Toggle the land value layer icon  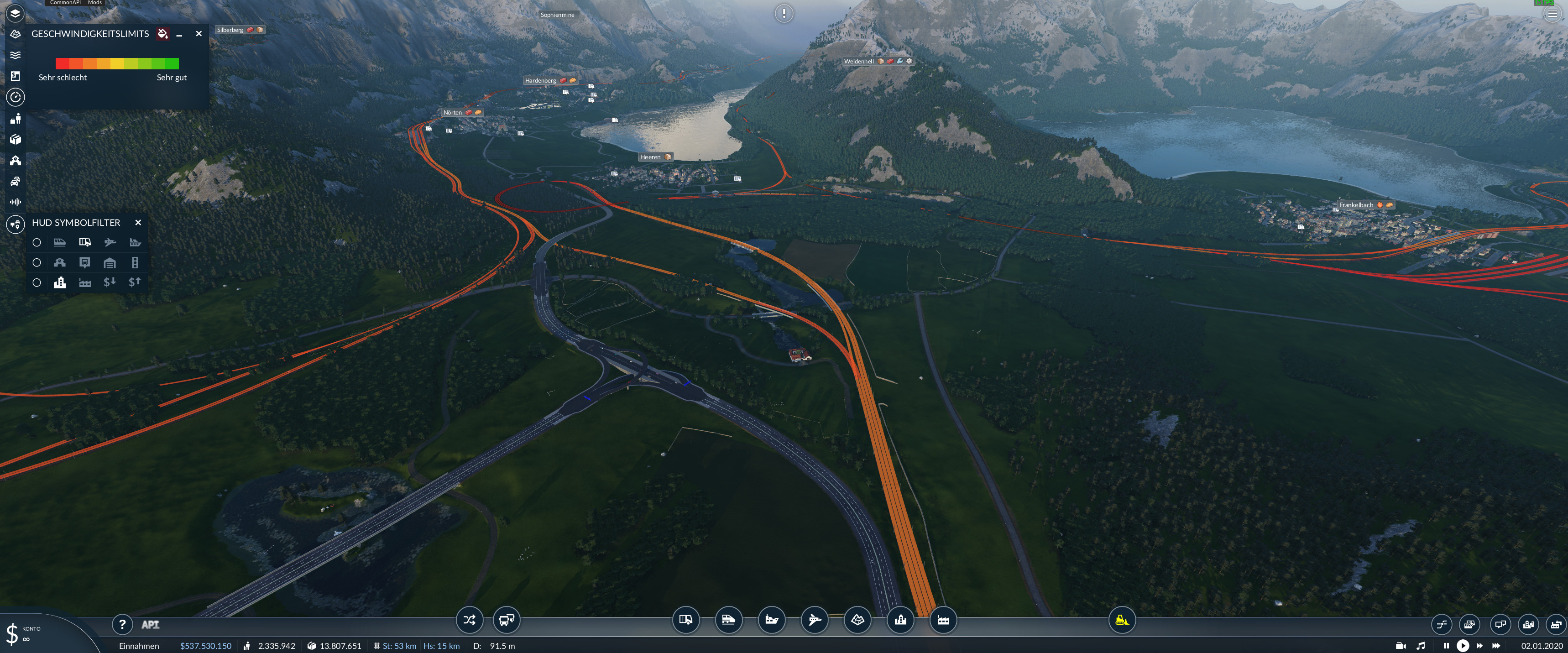[15, 76]
